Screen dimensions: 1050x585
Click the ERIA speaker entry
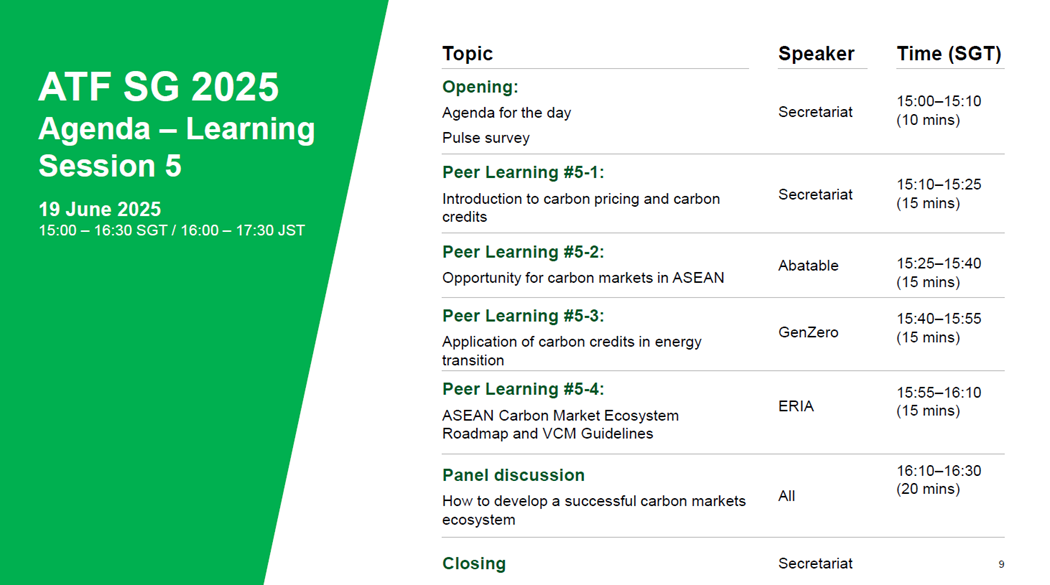(x=796, y=406)
